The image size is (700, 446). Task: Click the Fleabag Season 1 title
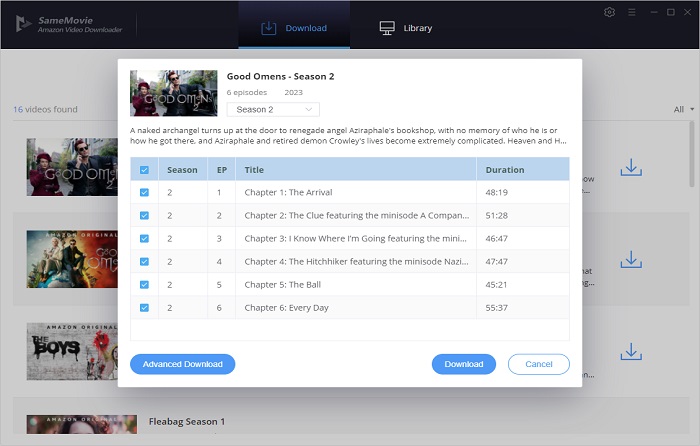click(x=187, y=421)
